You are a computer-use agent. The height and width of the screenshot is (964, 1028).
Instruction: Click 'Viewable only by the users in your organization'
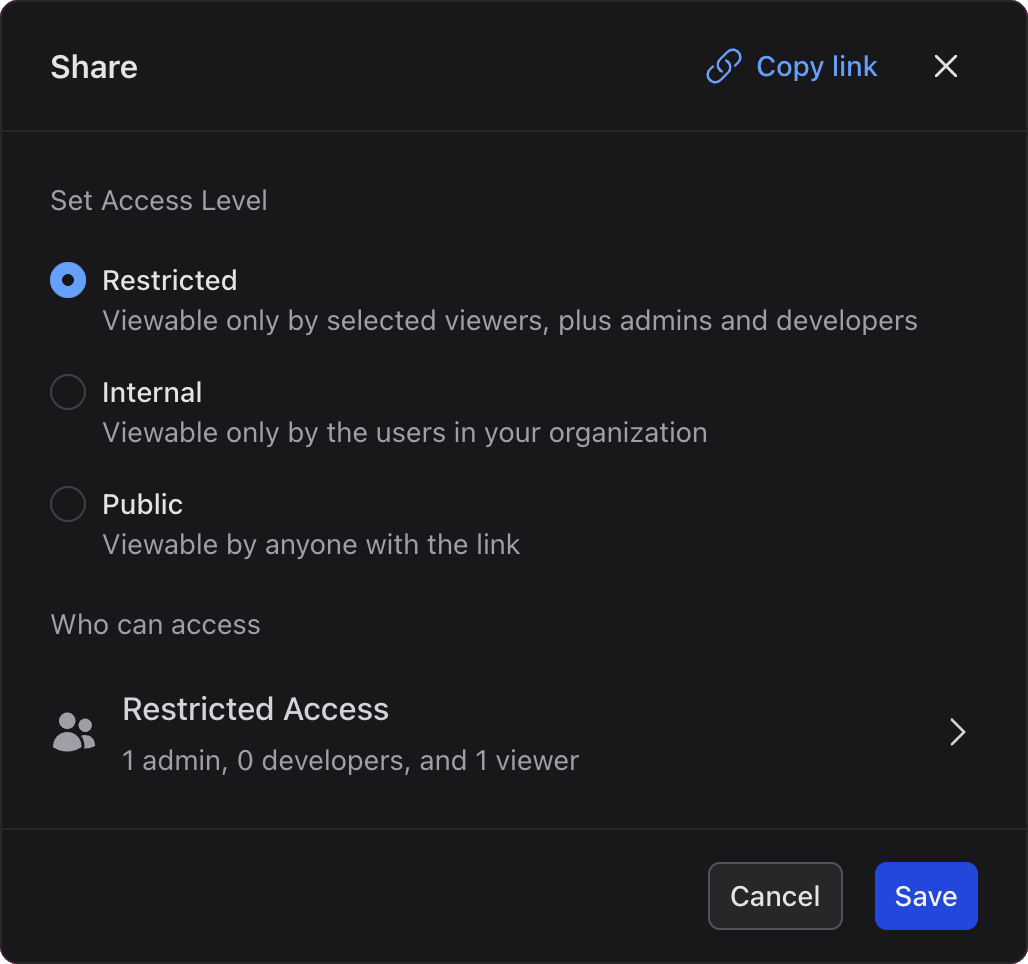pos(404,433)
